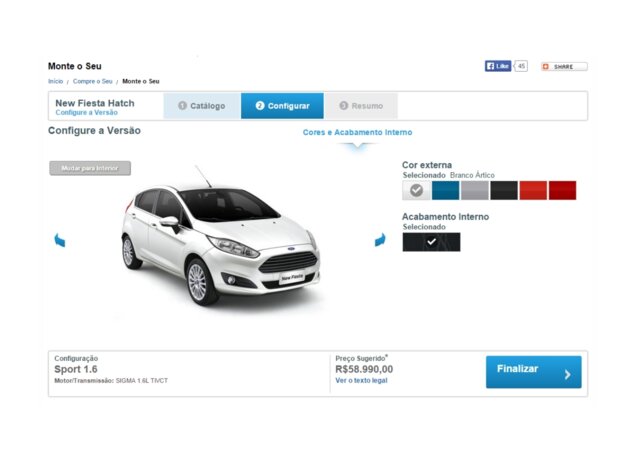Open the Share button

pos(564,66)
